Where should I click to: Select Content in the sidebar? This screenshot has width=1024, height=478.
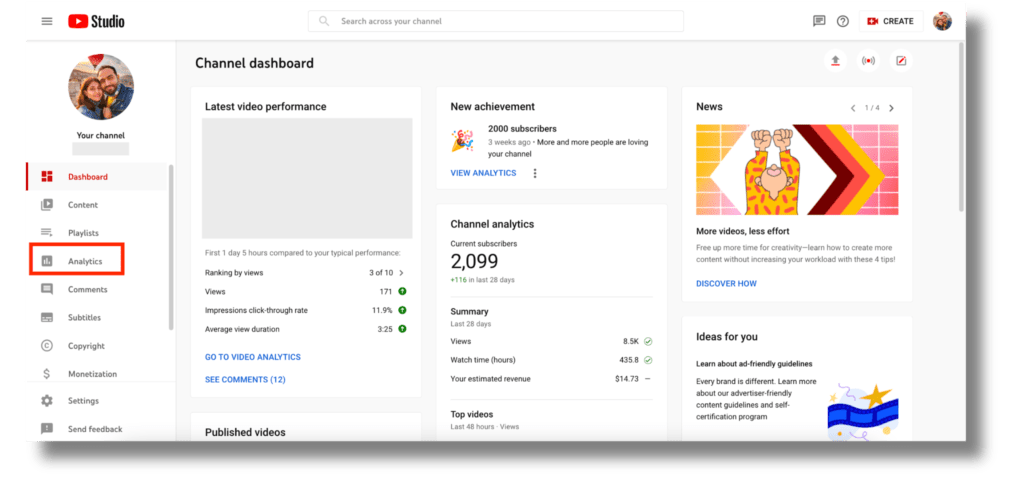tap(83, 205)
